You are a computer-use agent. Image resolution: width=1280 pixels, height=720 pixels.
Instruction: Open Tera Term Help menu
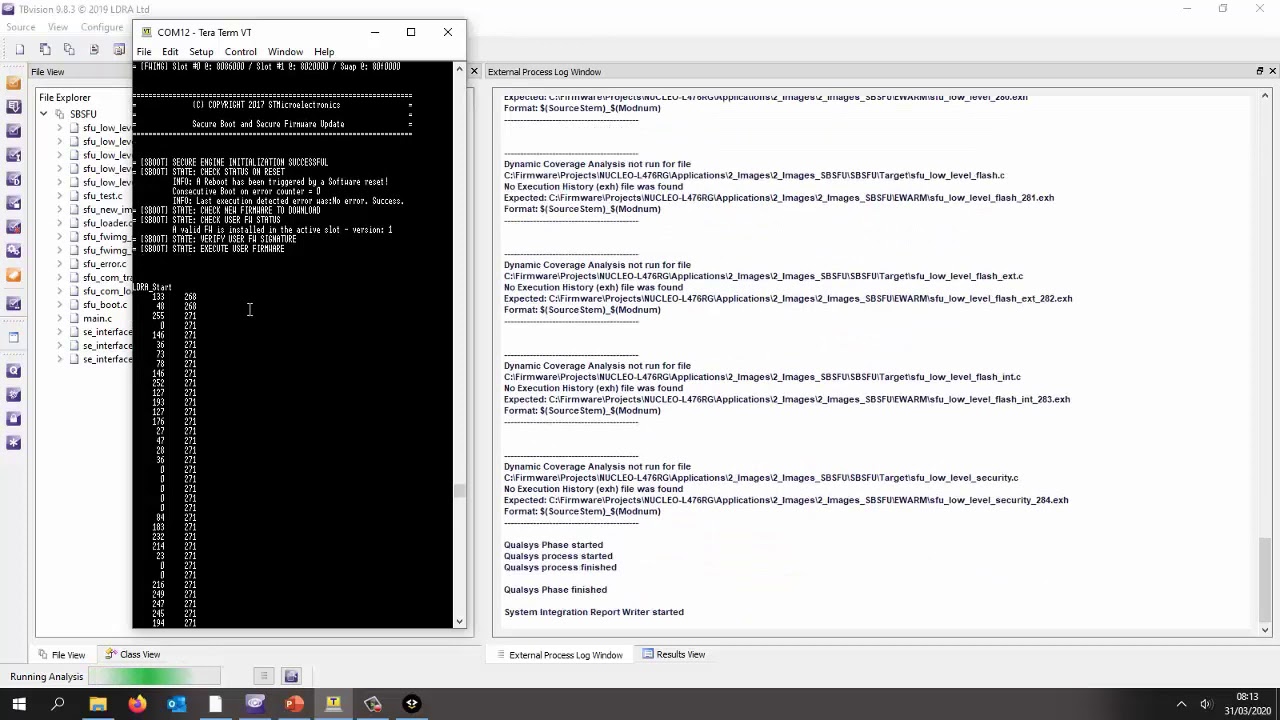coord(324,52)
